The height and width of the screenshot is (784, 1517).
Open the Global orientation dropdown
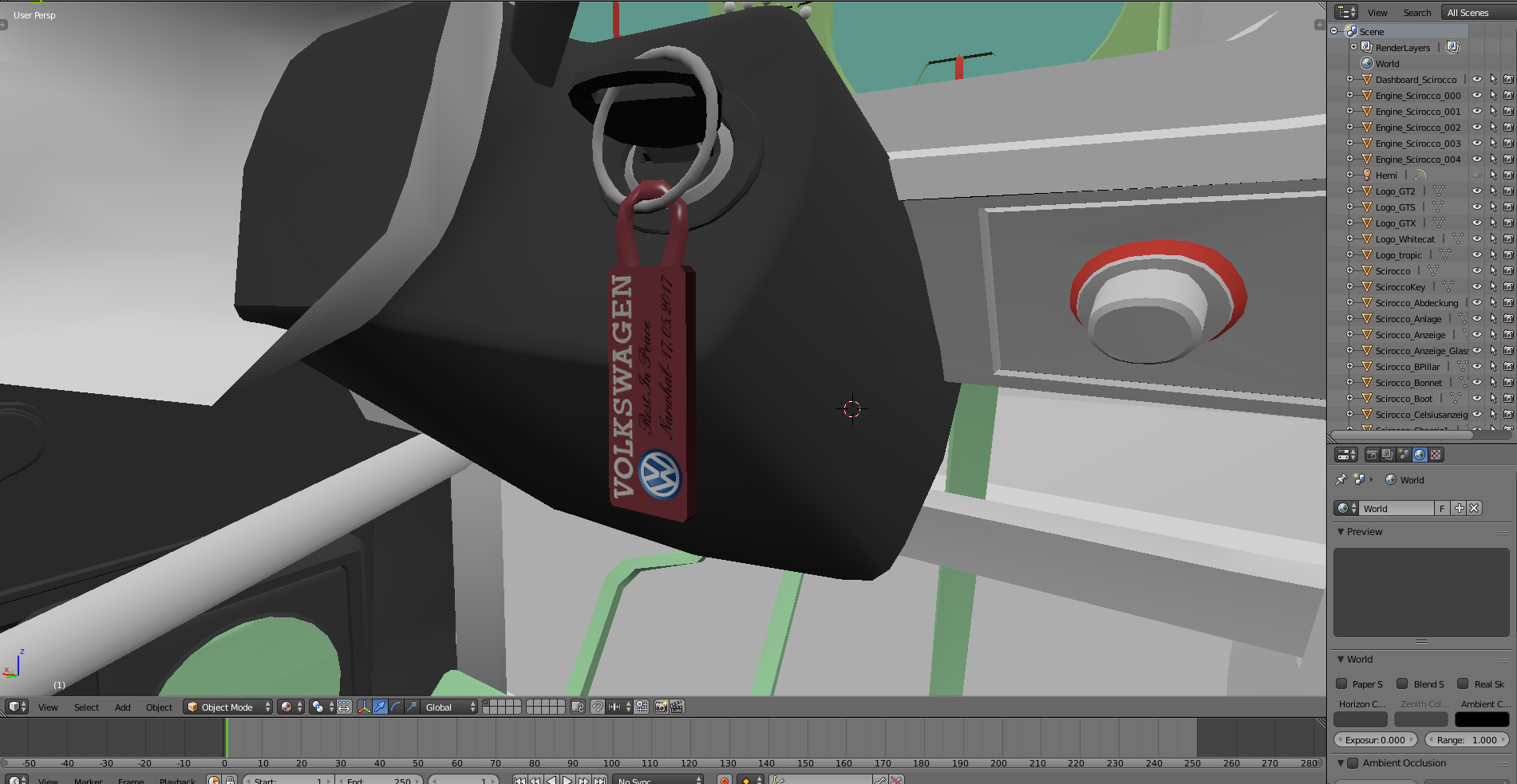450,707
